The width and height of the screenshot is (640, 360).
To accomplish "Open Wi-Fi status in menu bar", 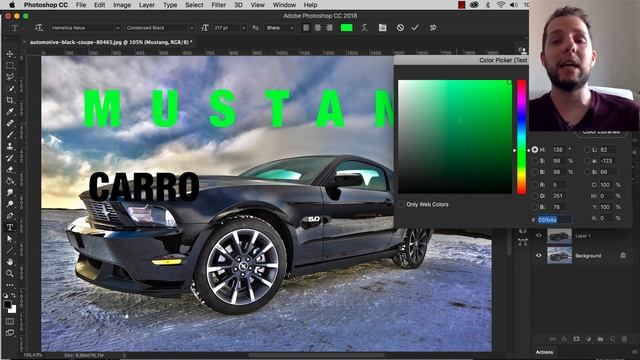I will 500,5.
